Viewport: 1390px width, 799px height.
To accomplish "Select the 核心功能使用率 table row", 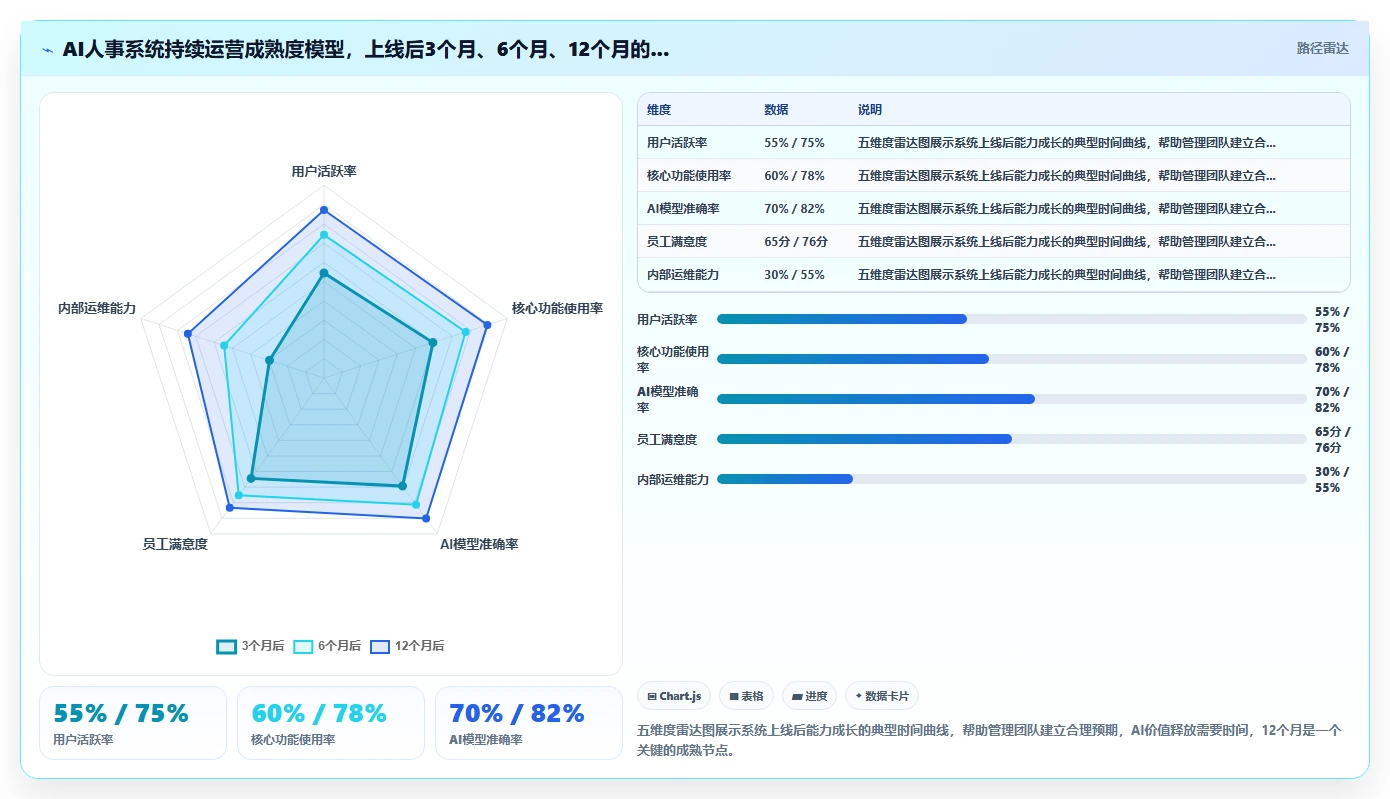I will click(993, 176).
